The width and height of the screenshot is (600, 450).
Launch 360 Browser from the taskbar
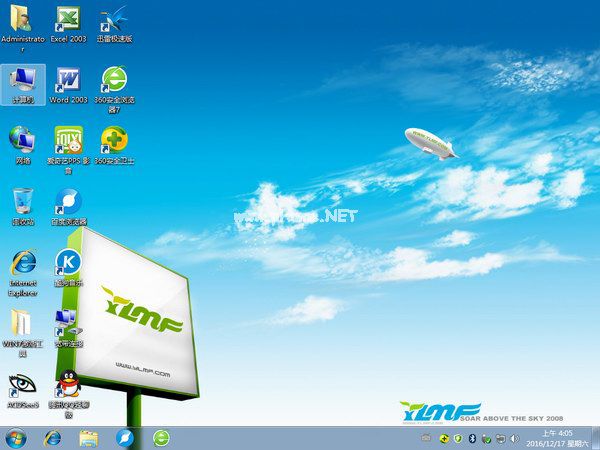[x=161, y=439]
